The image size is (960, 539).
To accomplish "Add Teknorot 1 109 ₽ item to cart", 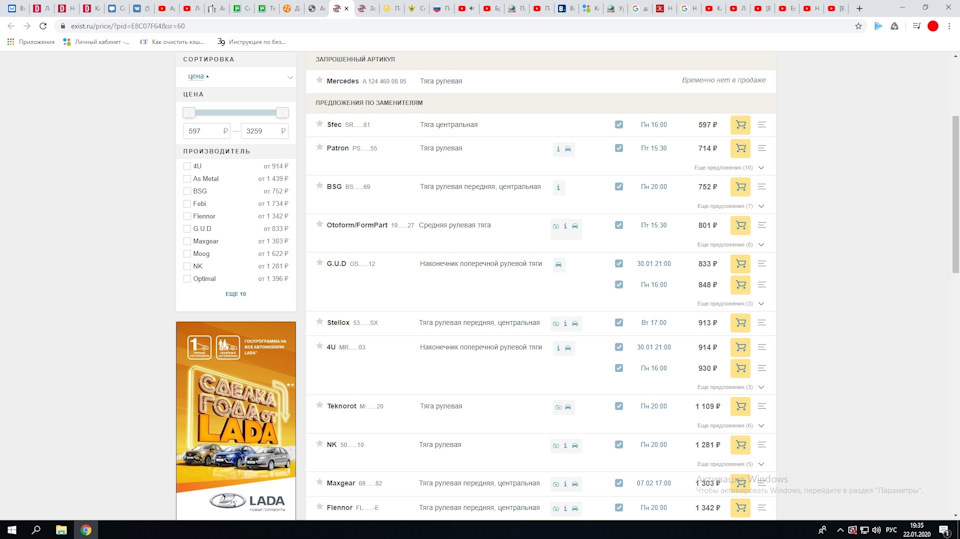I will coord(740,407).
